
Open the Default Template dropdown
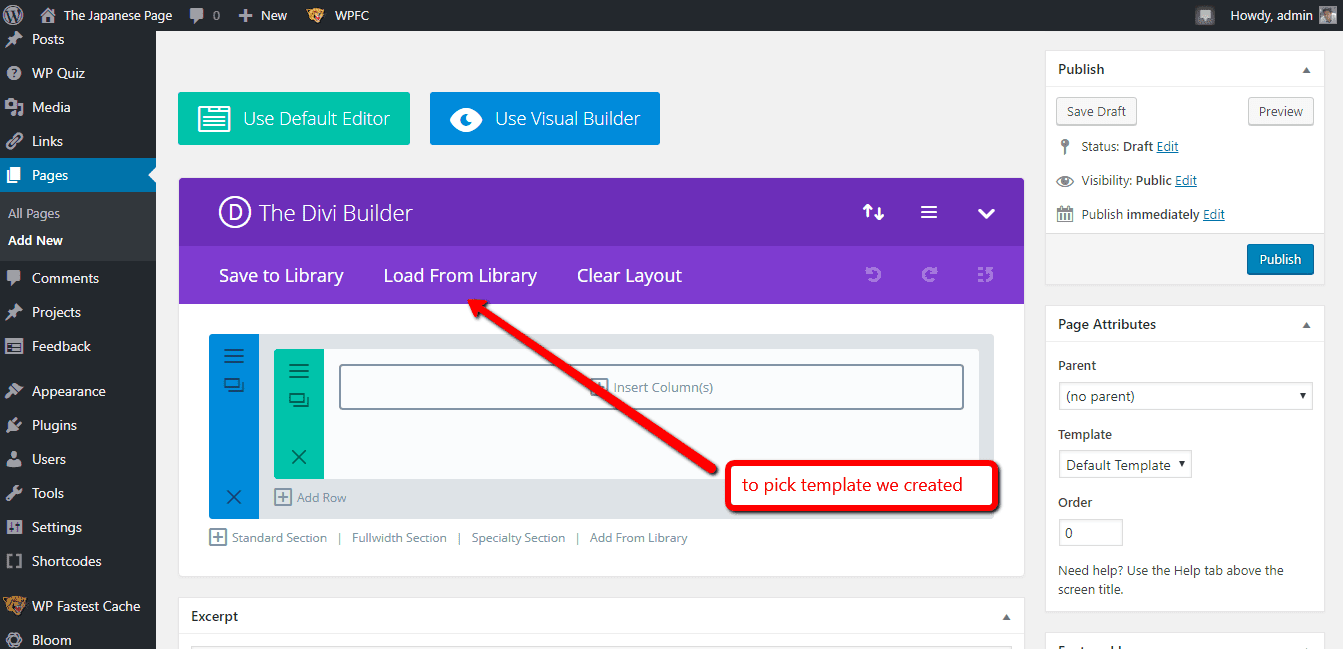[x=1125, y=464]
